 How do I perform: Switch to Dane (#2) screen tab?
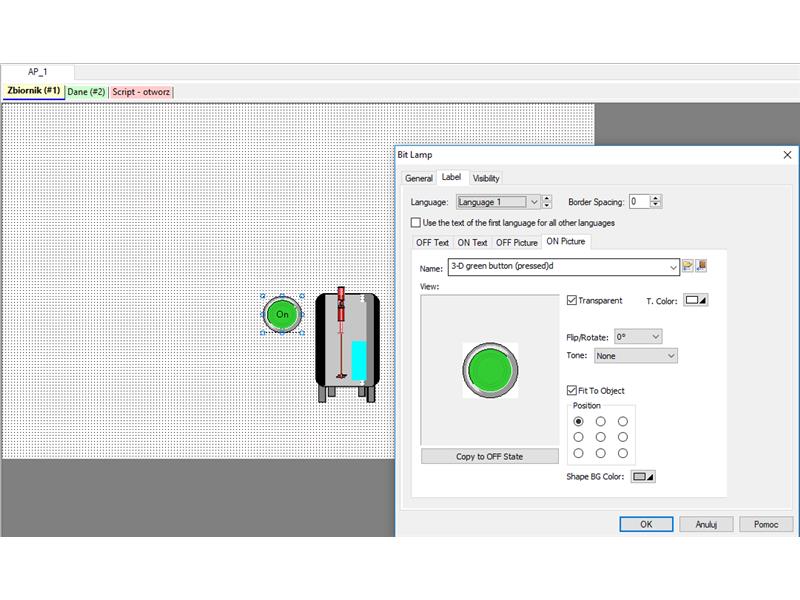point(86,92)
